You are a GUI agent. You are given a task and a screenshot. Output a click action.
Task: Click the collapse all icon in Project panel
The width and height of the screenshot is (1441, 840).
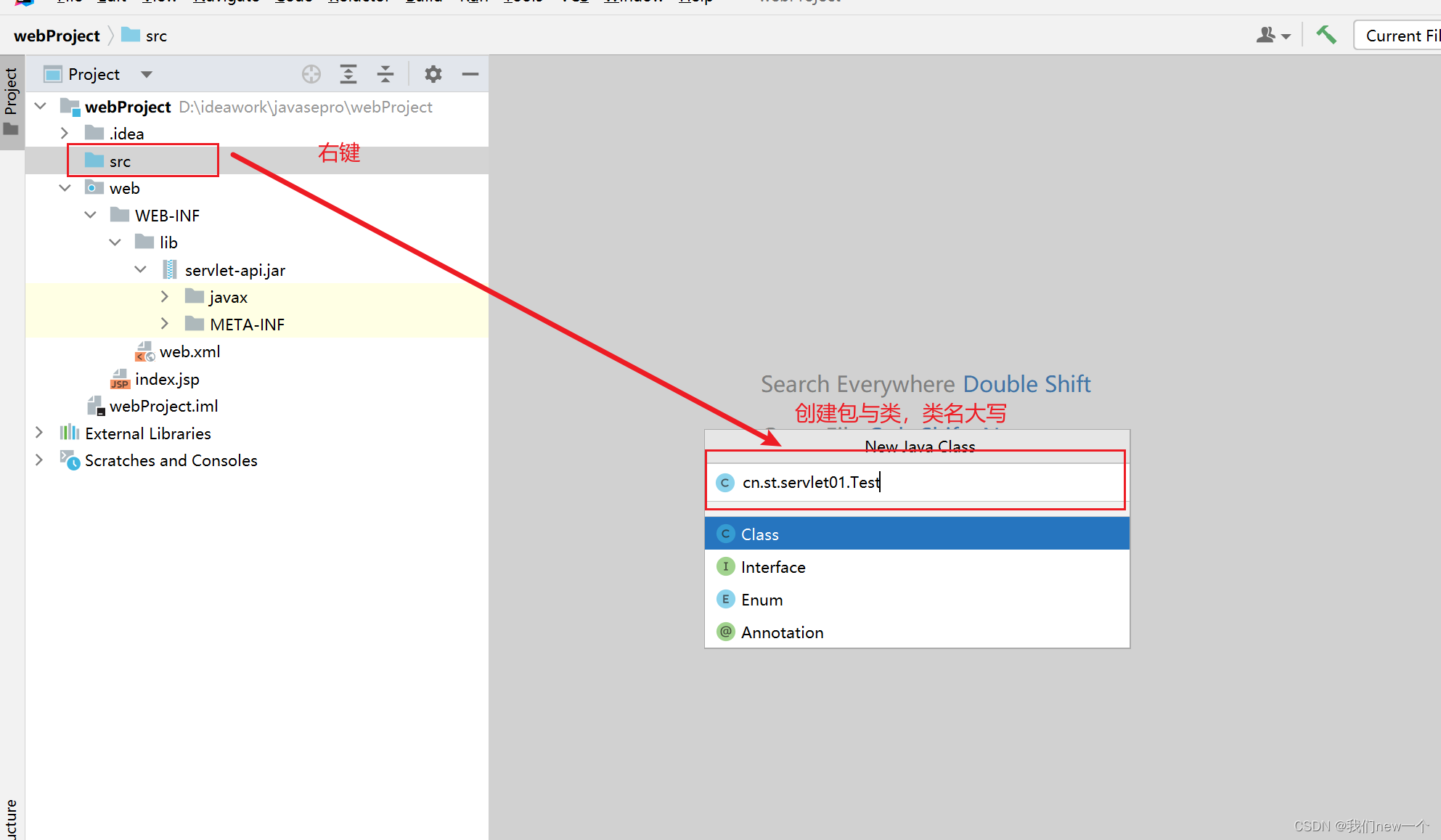pos(385,73)
